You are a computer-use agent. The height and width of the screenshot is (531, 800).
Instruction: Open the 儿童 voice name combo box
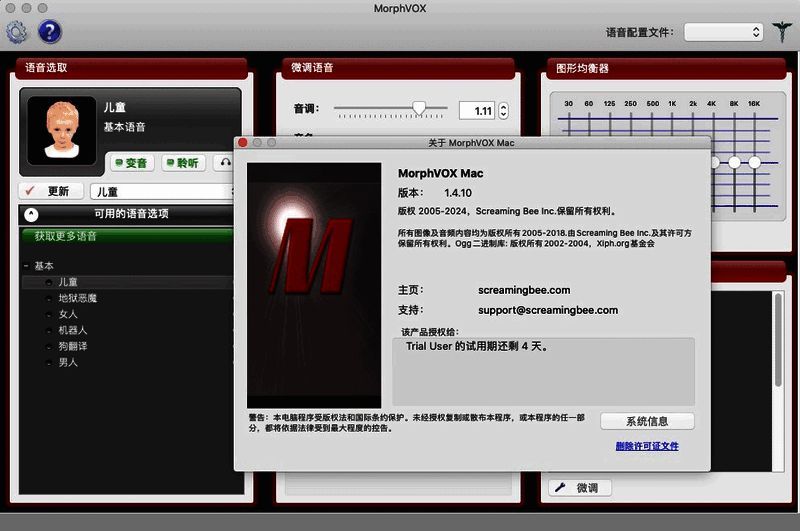point(162,192)
